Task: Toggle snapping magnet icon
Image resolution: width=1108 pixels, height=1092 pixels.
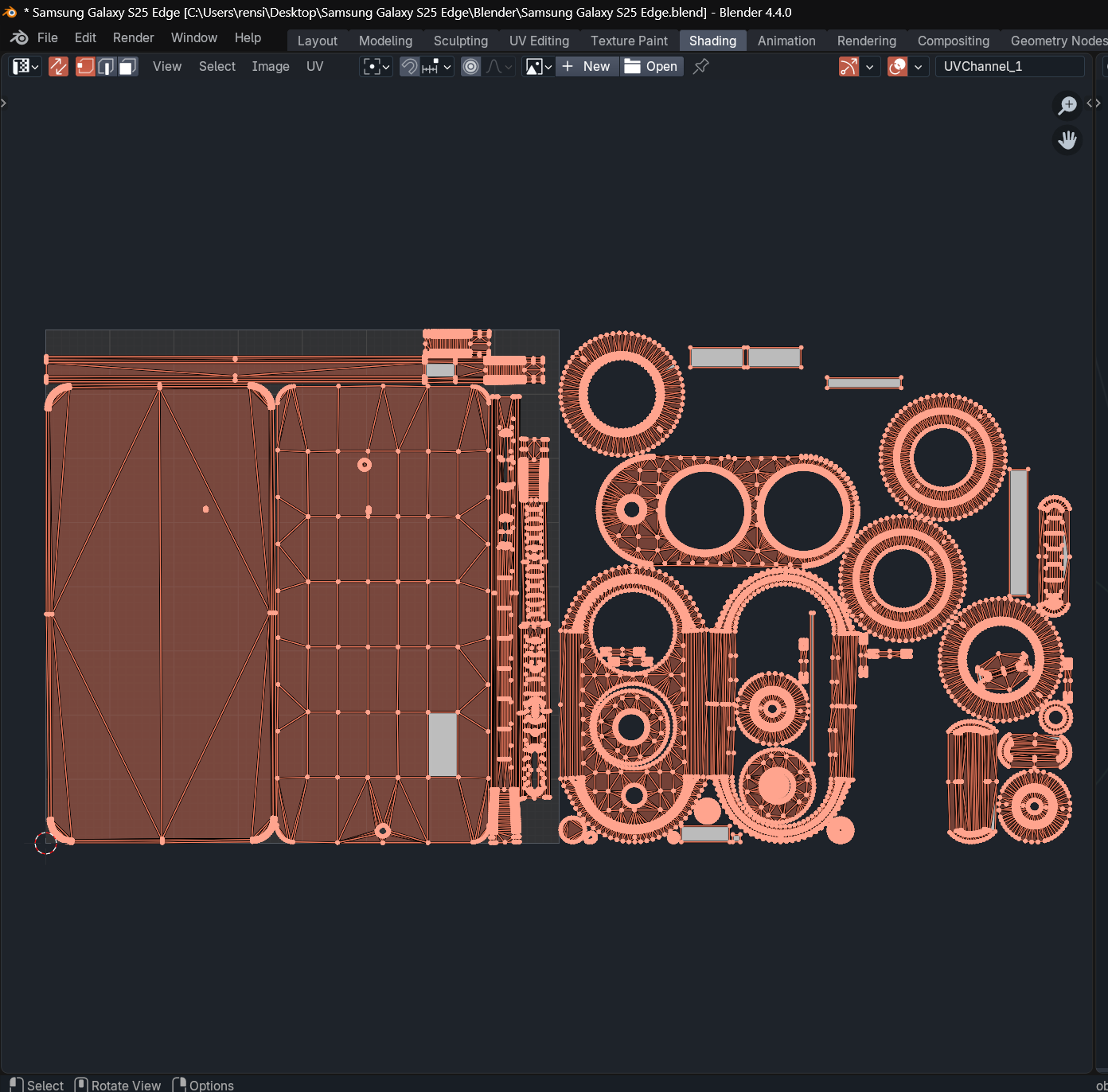Action: tap(409, 67)
